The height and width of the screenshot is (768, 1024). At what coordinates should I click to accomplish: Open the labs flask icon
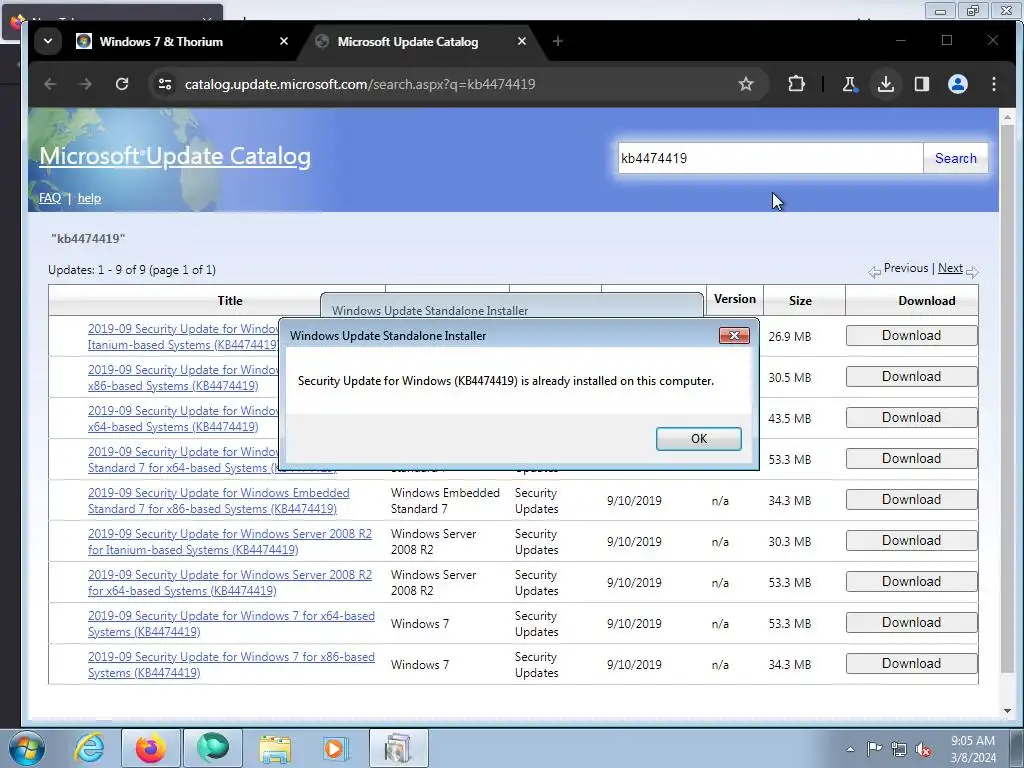pyautogui.click(x=849, y=84)
